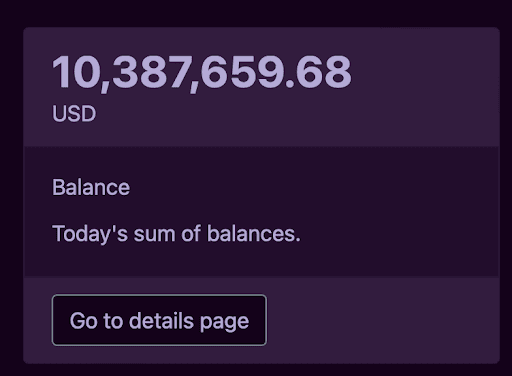Click the .68 decimal part of the amount
The width and height of the screenshot is (512, 376).
pos(319,72)
